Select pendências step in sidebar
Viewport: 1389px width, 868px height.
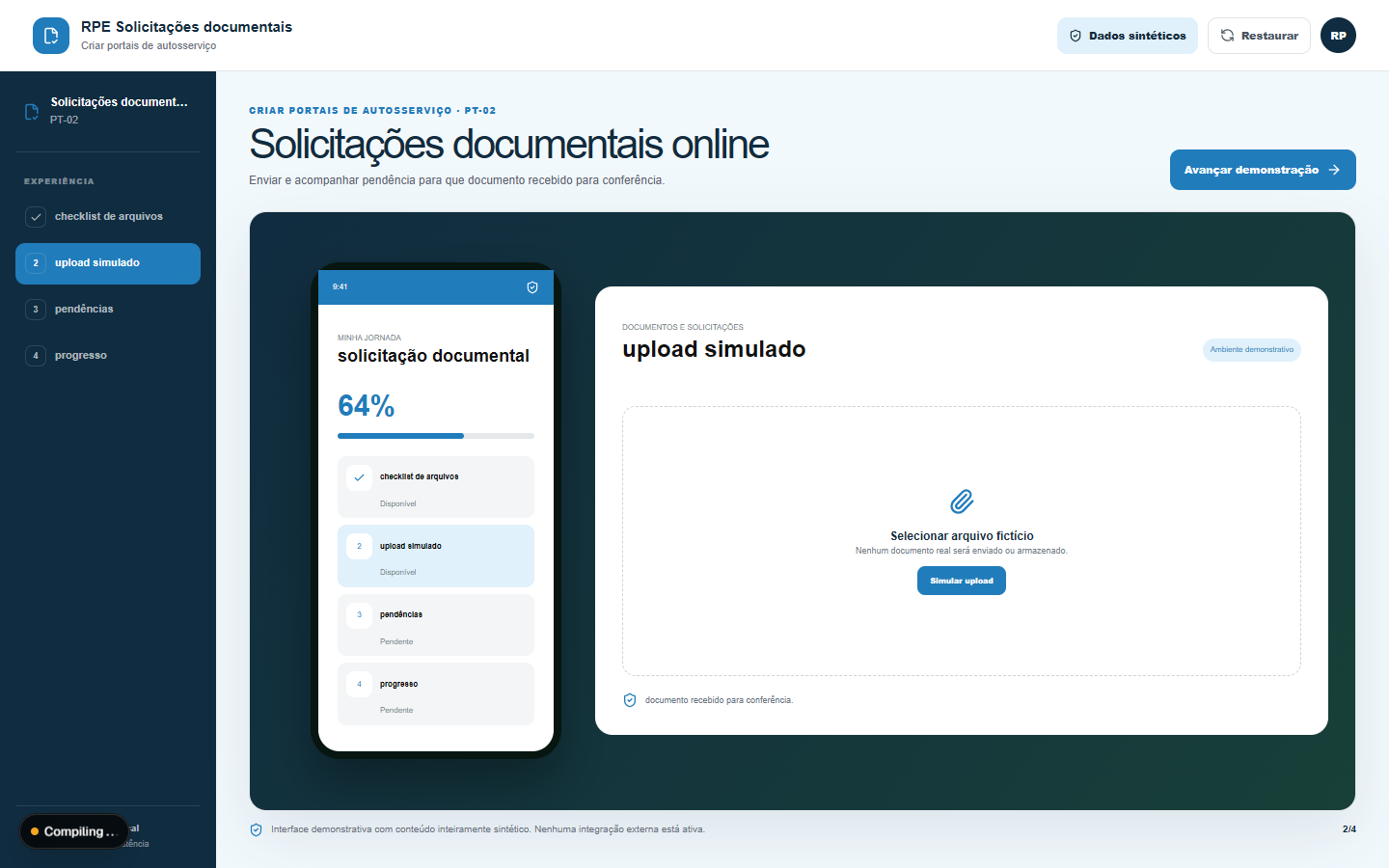point(108,310)
